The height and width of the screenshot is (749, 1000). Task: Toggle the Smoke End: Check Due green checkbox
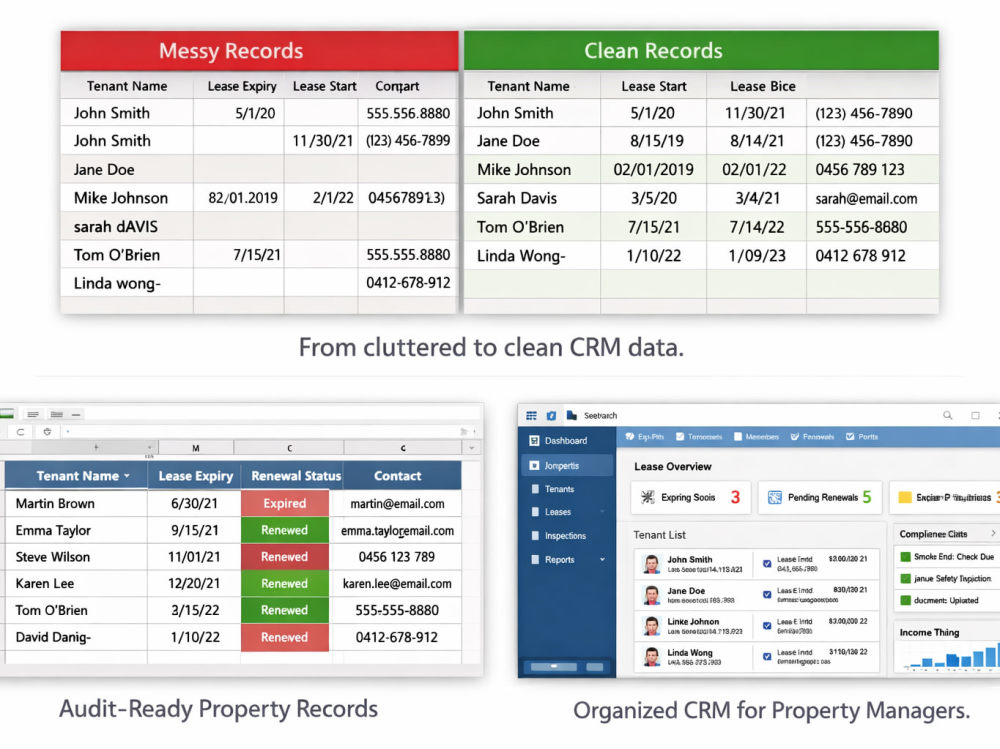pos(905,557)
